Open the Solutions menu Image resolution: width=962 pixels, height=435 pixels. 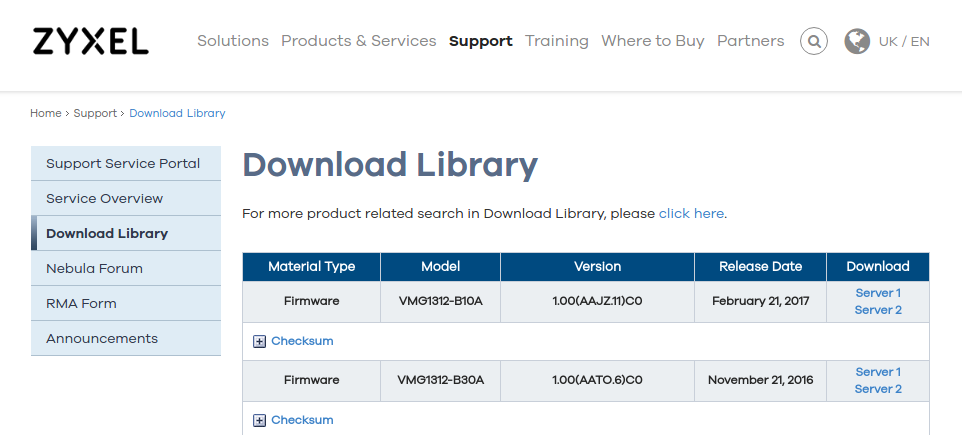233,41
